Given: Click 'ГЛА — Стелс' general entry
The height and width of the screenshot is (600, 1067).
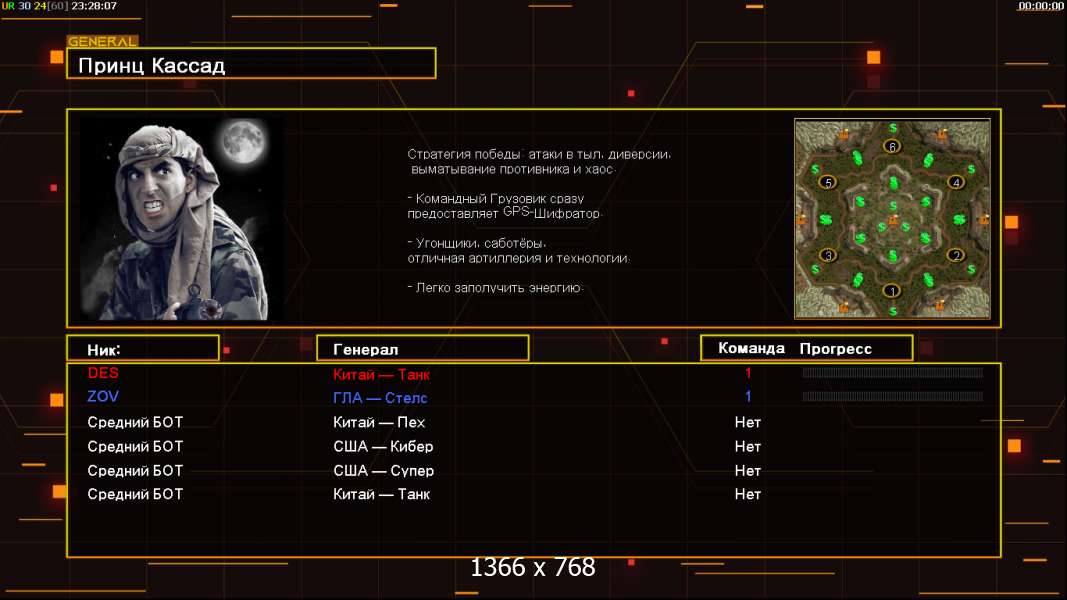Looking at the screenshot, I should pyautogui.click(x=380, y=398).
